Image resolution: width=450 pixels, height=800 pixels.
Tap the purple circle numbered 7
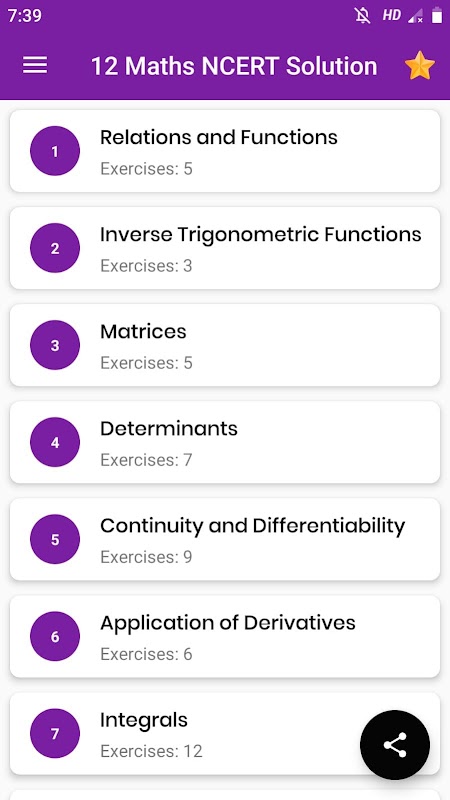[x=55, y=733]
